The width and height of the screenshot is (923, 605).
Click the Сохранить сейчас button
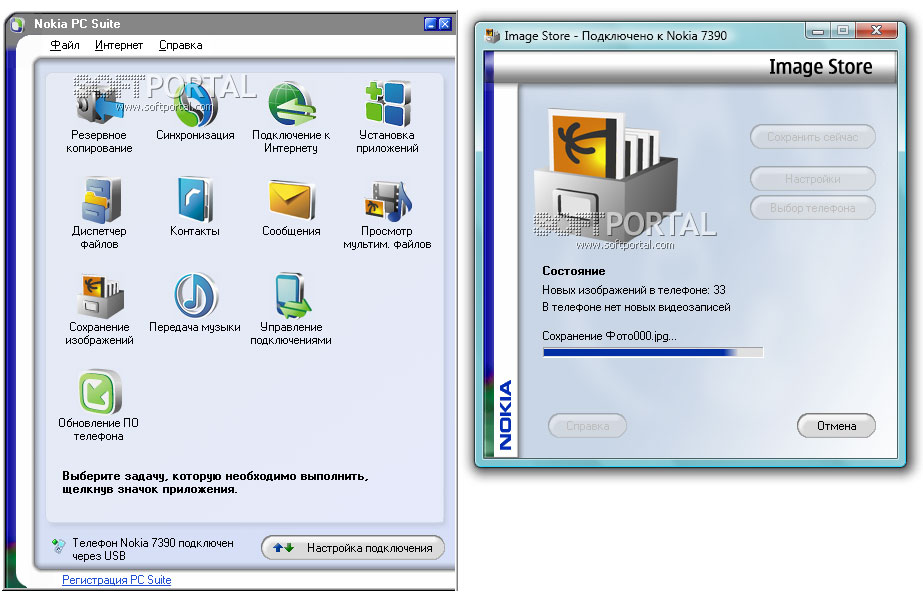coord(812,137)
